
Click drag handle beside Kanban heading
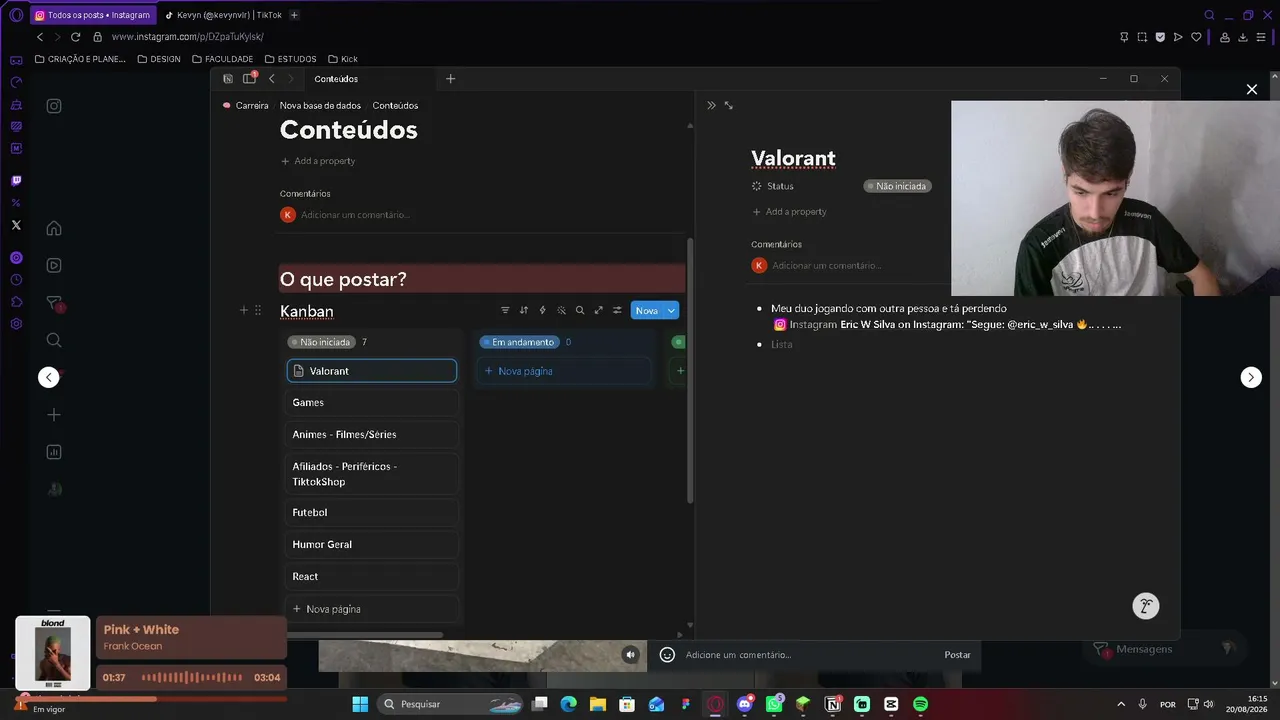coord(257,311)
